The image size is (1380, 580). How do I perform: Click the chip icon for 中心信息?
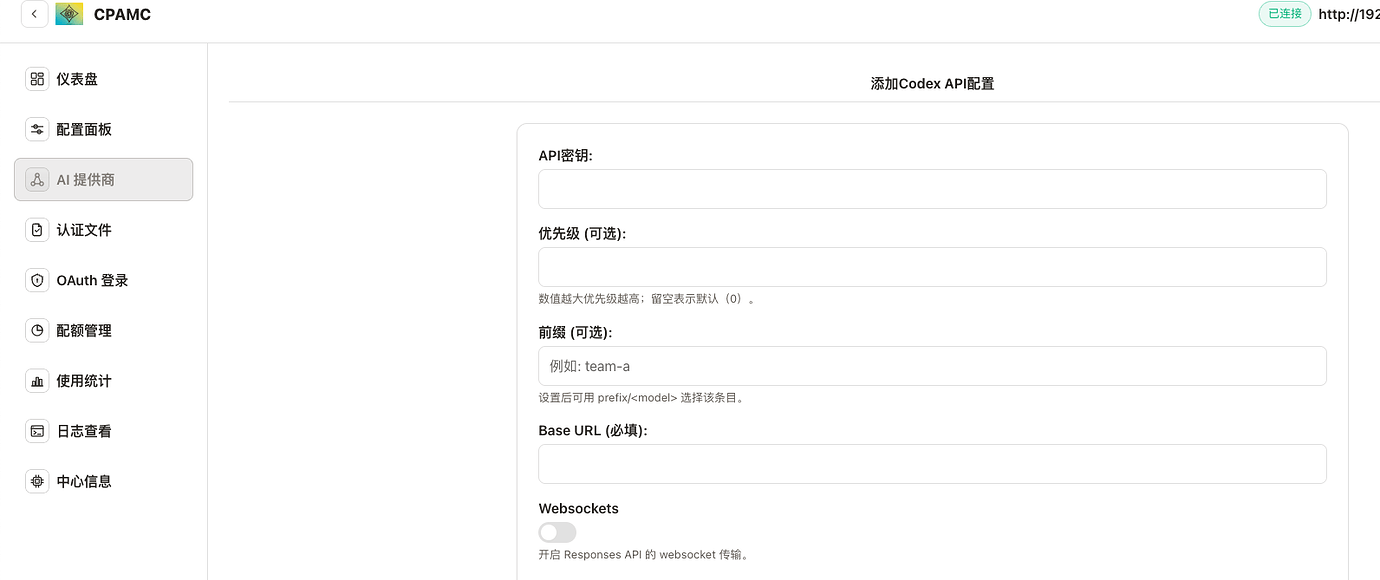pyautogui.click(x=37, y=481)
